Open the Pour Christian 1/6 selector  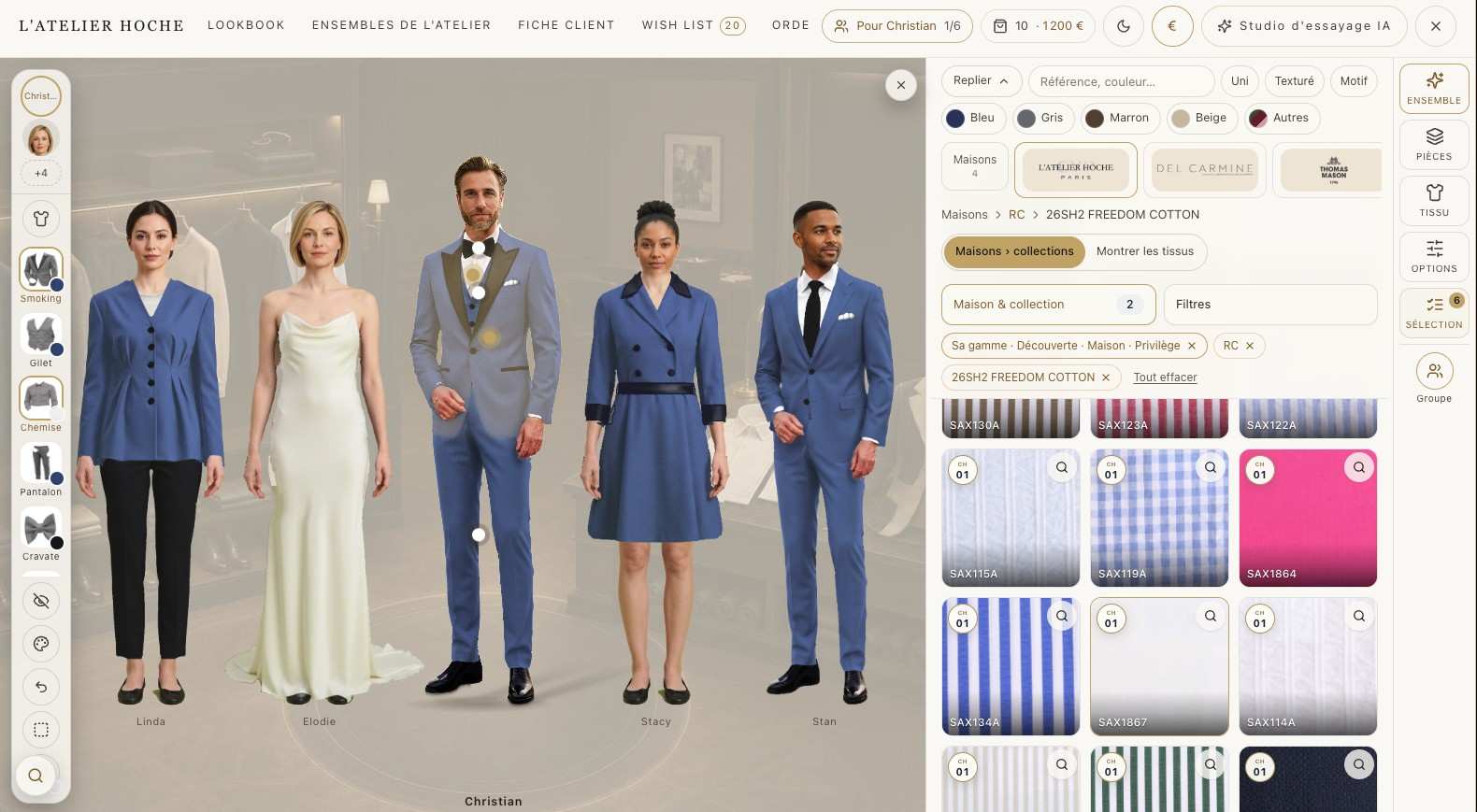point(897,26)
